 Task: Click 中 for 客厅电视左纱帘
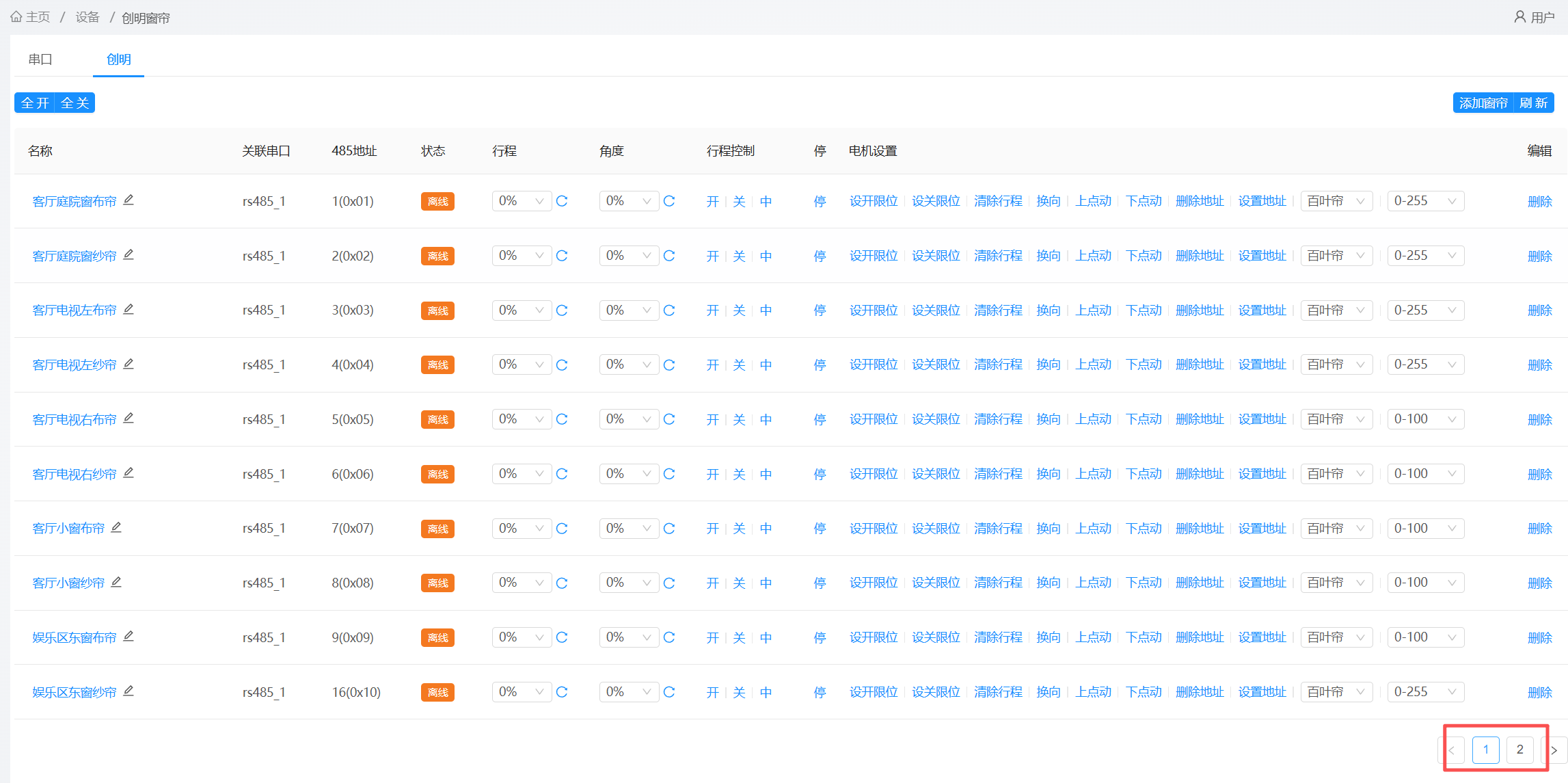tap(766, 364)
